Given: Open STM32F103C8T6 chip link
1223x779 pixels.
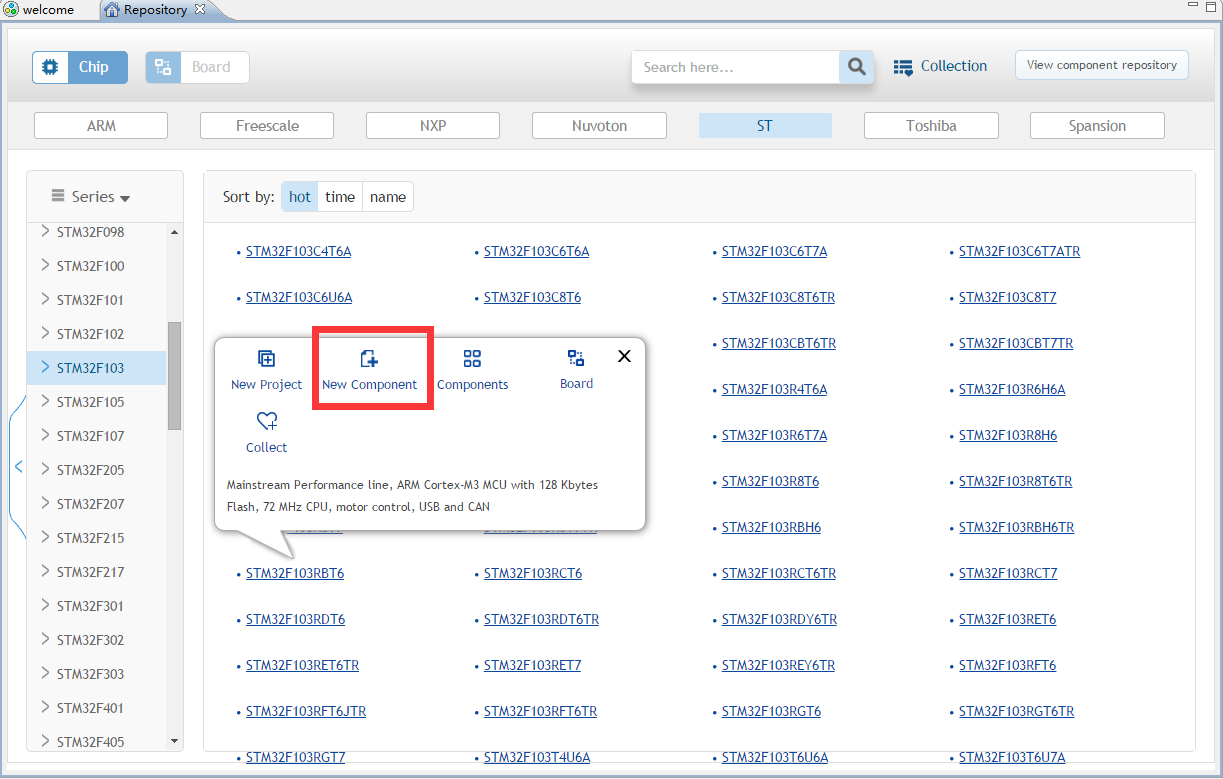Looking at the screenshot, I should click(532, 297).
